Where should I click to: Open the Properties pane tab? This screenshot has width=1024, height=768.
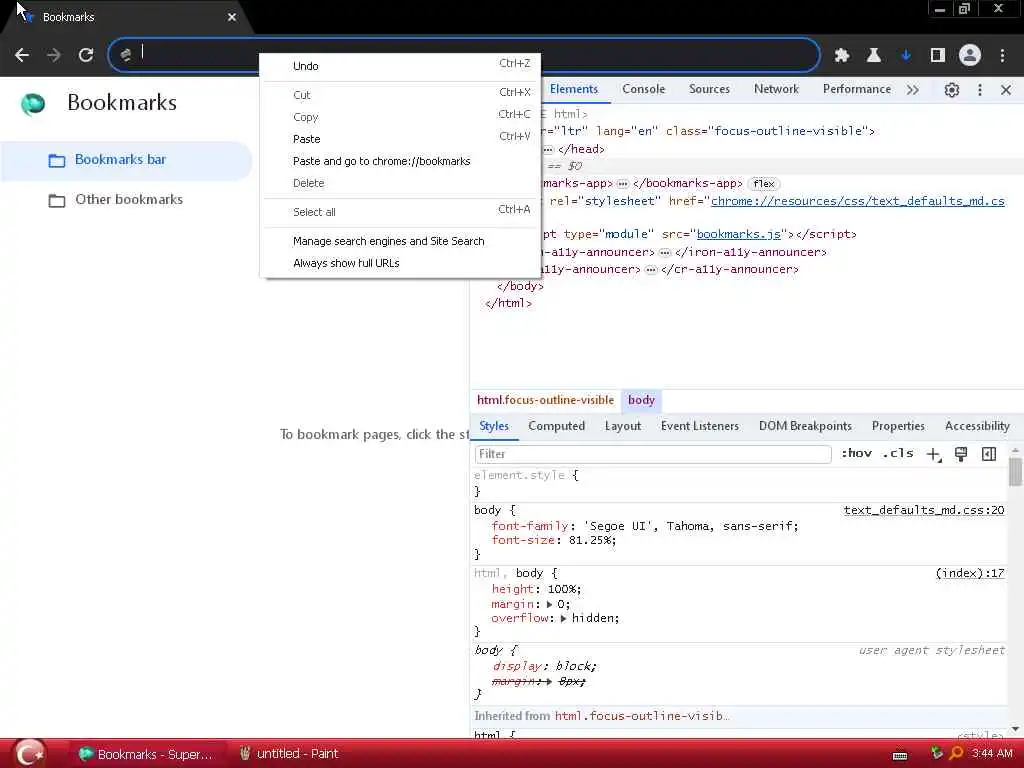point(898,426)
